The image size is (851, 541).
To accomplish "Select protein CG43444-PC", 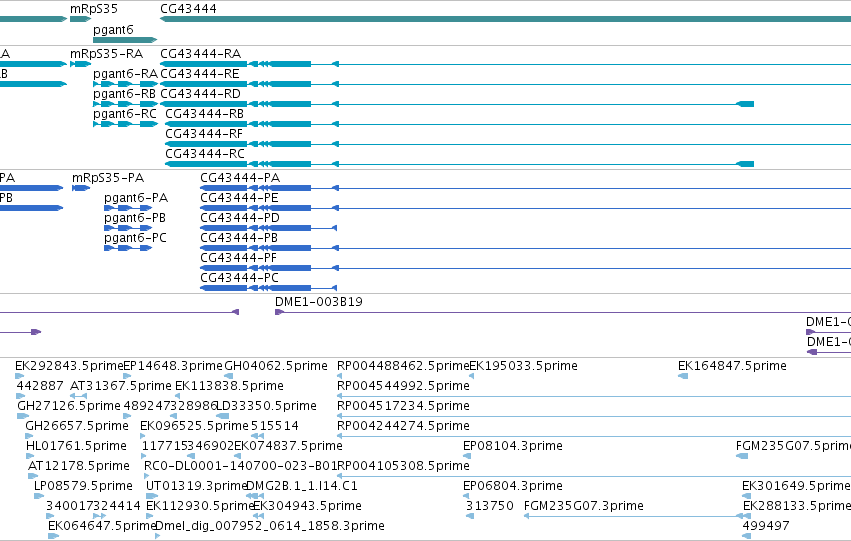I will [239, 278].
